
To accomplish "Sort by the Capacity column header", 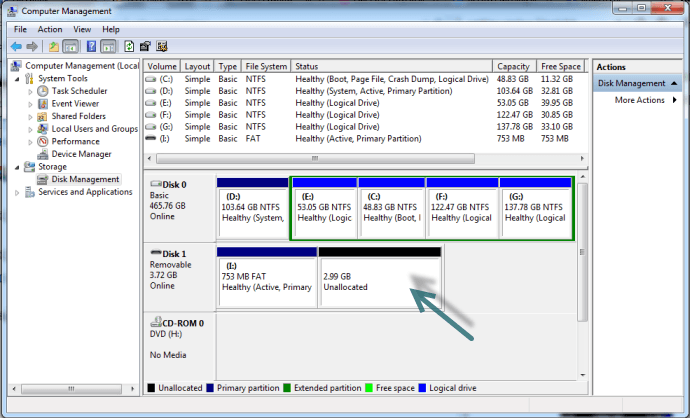I will (x=514, y=66).
